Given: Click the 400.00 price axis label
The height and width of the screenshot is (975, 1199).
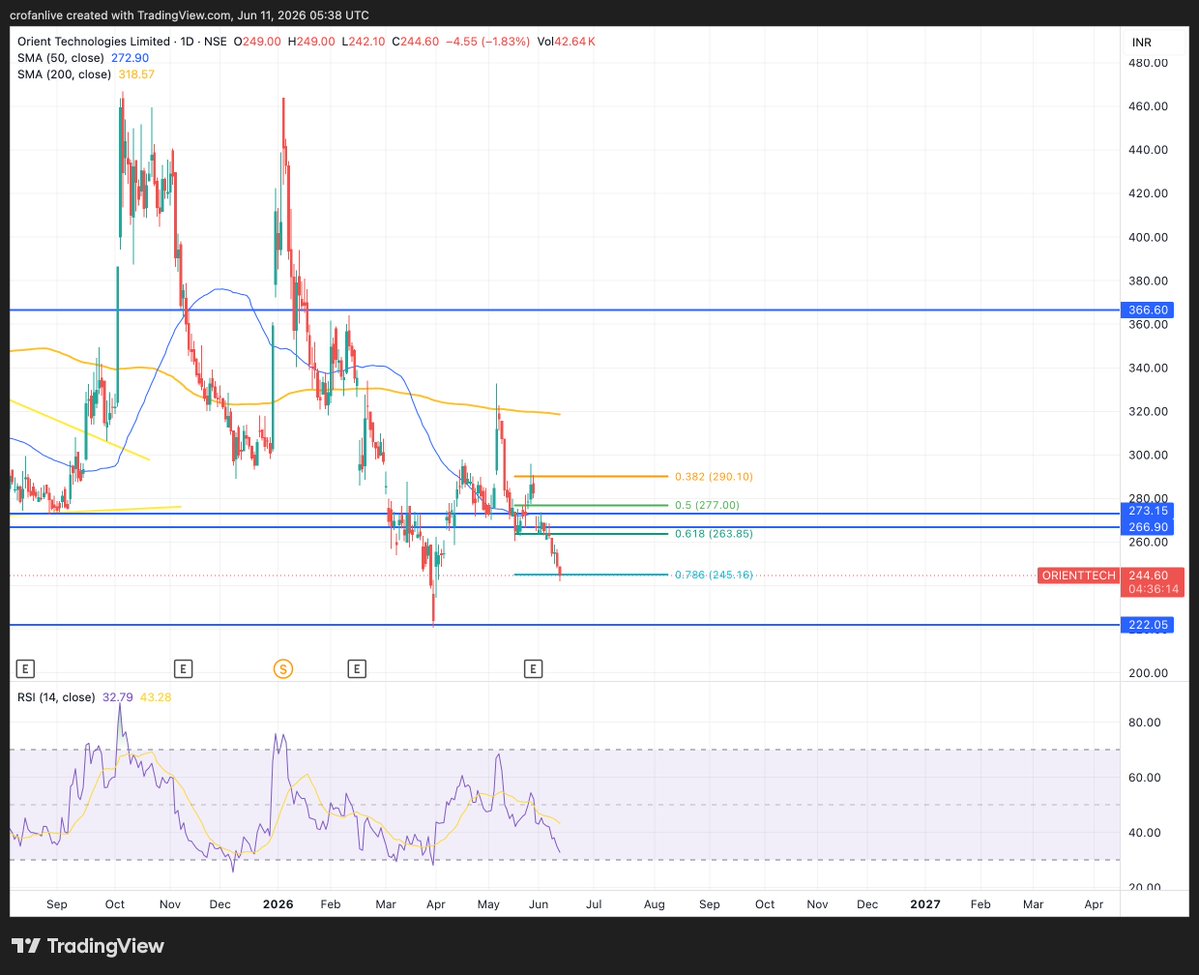Looking at the screenshot, I should tap(1148, 237).
